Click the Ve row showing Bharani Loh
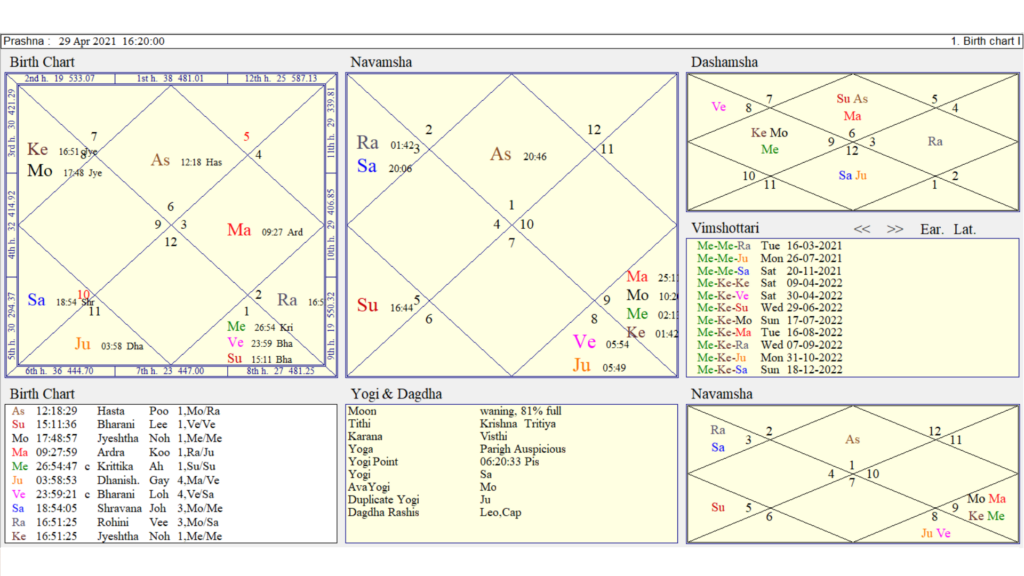The height and width of the screenshot is (576, 1024). click(112, 494)
